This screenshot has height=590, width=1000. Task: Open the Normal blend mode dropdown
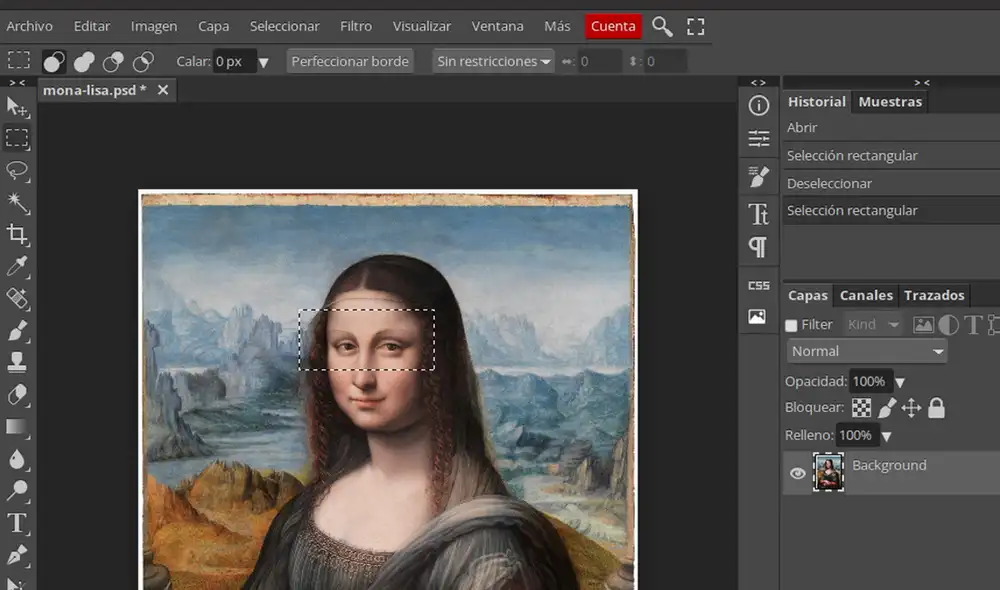point(865,351)
